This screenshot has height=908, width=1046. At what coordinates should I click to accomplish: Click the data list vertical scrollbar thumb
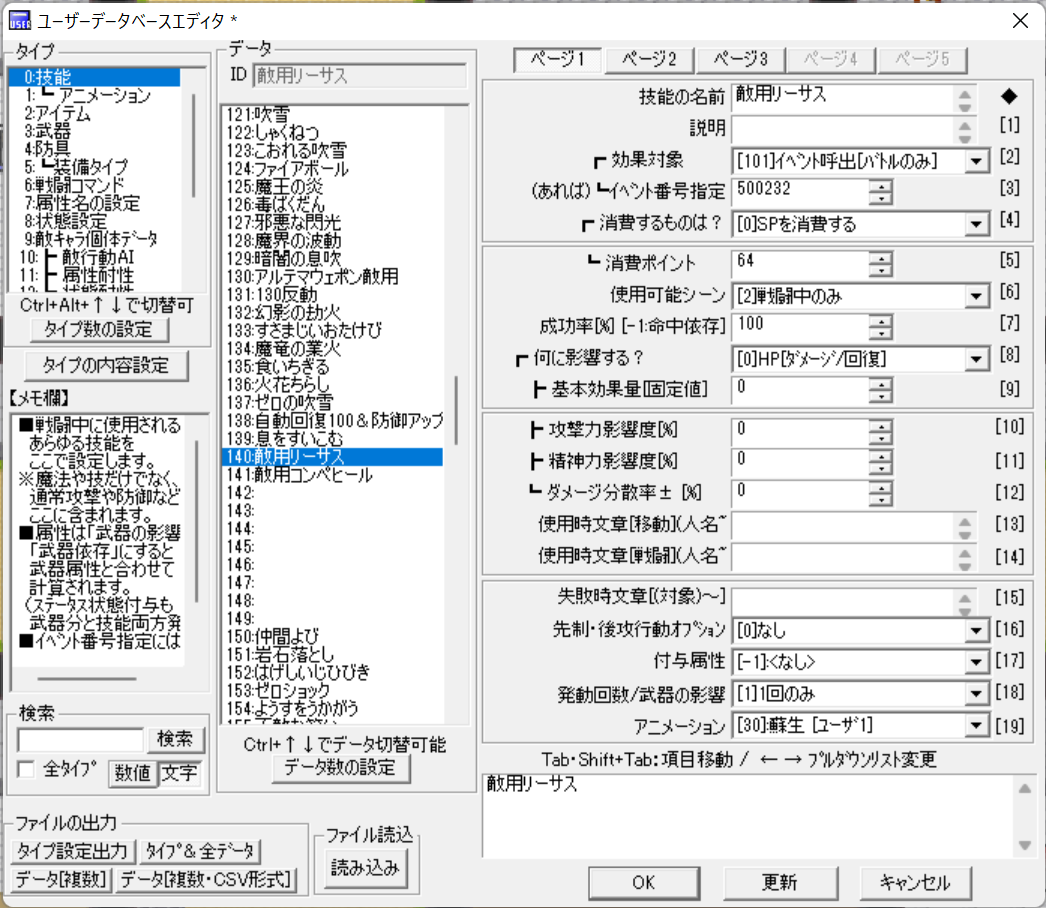coord(456,410)
